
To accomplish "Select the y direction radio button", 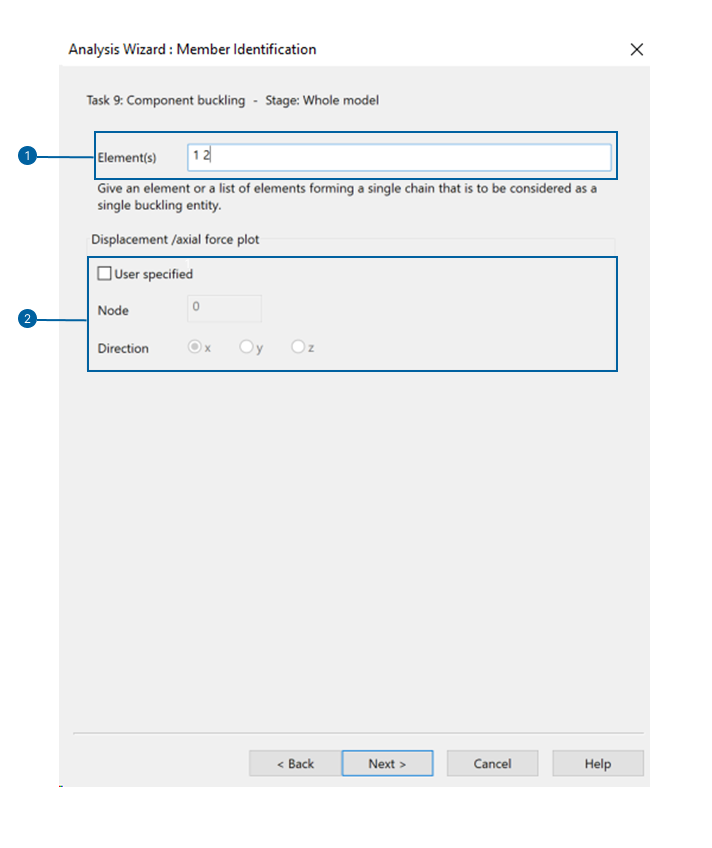I will [x=246, y=347].
